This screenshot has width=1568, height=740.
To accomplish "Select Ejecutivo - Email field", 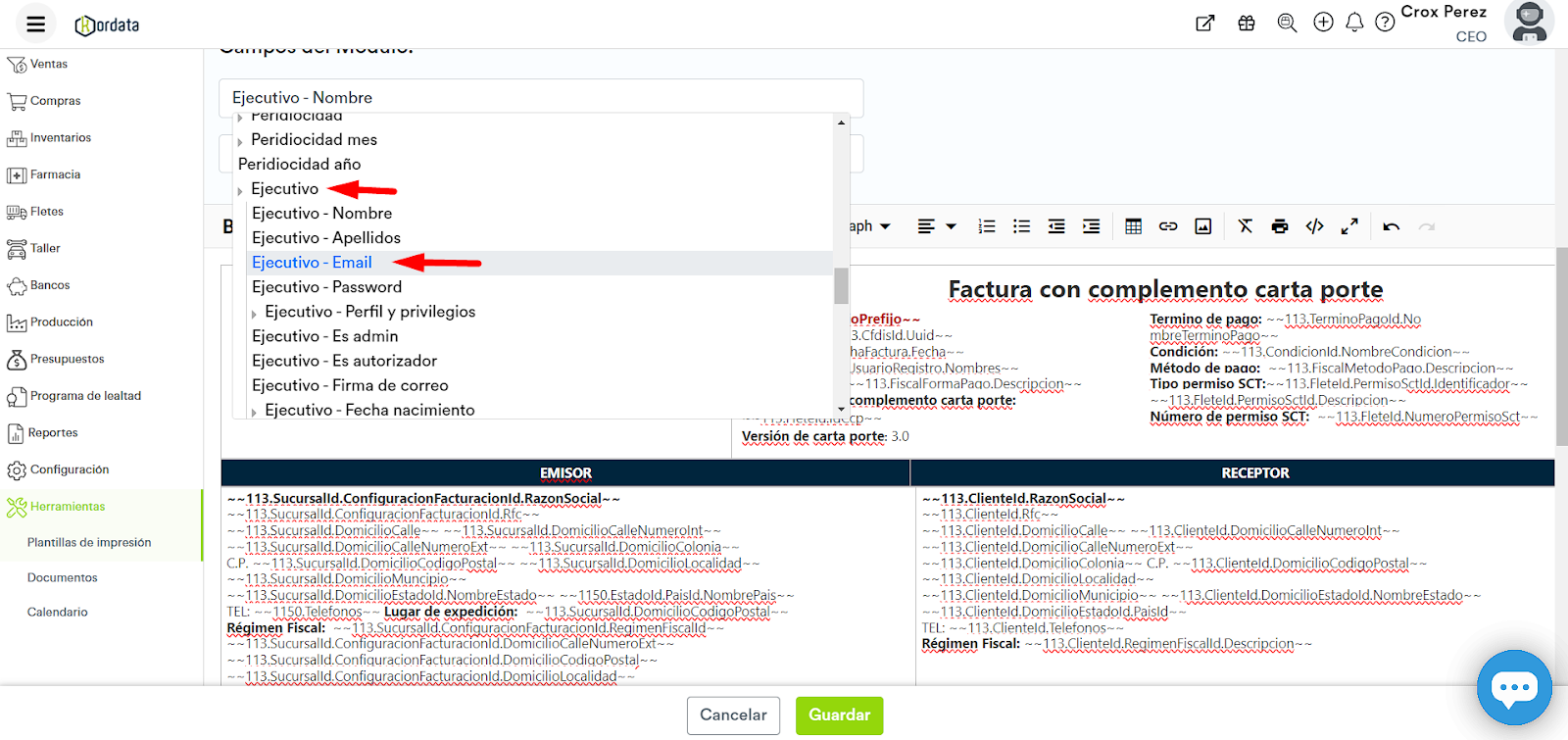I will [312, 263].
